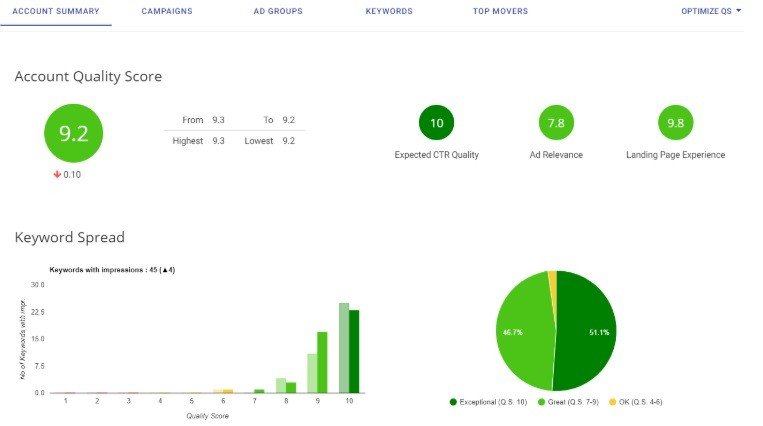763x426 pixels.
Task: Click the Exceptional (Q.S. 10) legend text
Action: tap(493, 402)
